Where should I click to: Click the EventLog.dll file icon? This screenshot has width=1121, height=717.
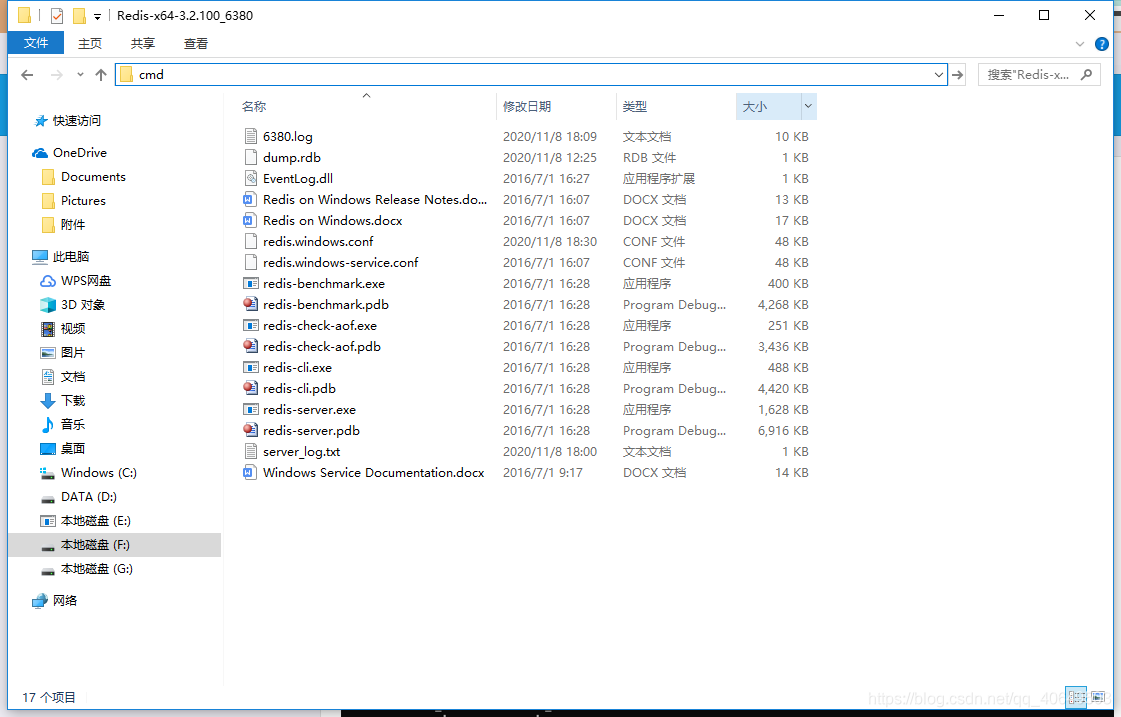250,178
